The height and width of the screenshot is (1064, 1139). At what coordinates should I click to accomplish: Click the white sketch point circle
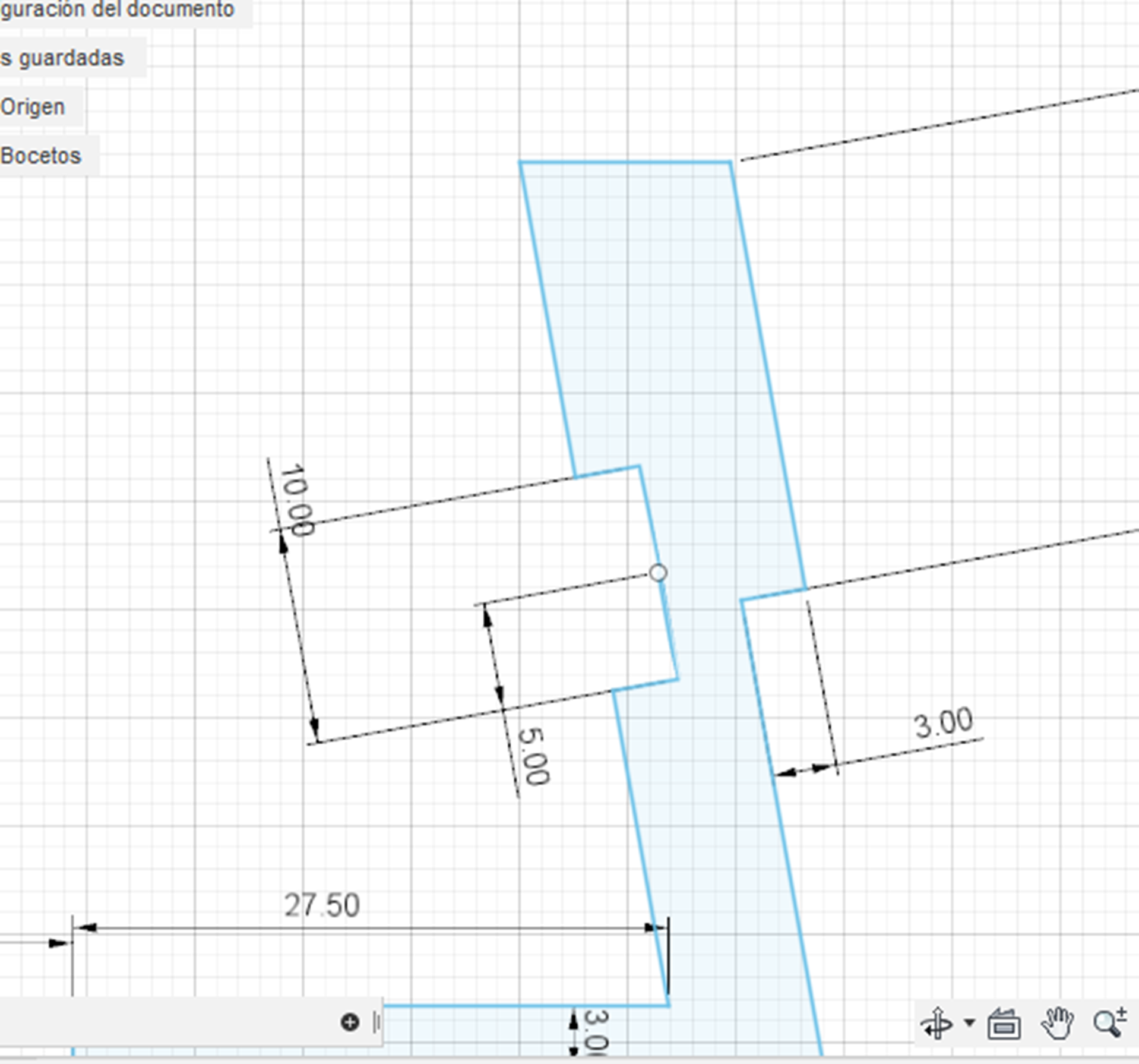click(x=658, y=573)
